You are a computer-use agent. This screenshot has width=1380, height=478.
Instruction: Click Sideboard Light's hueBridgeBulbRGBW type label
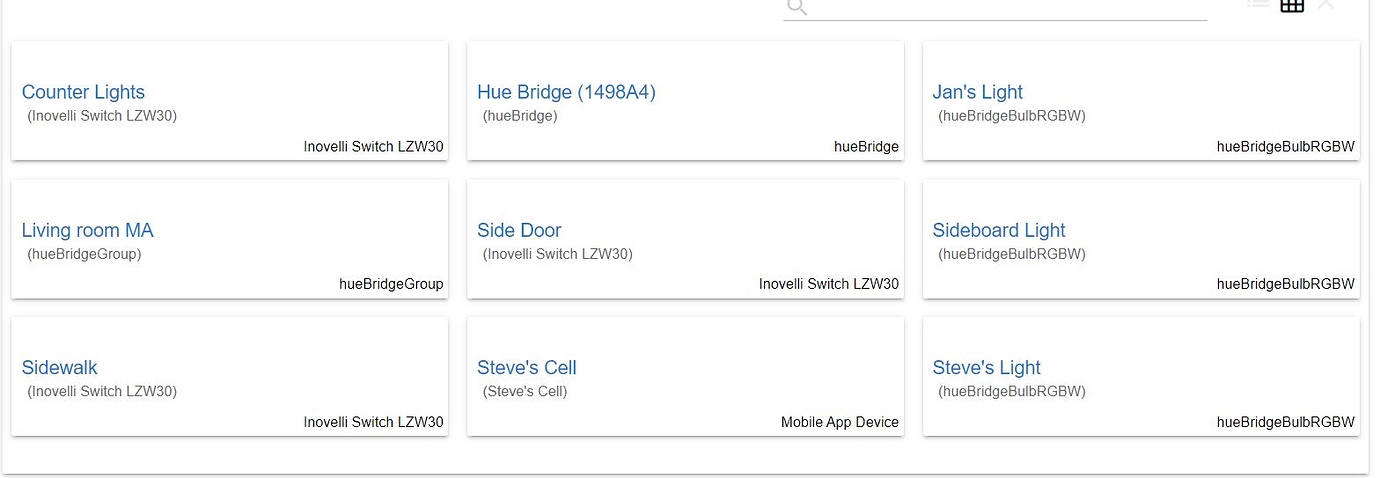[x=1285, y=285]
